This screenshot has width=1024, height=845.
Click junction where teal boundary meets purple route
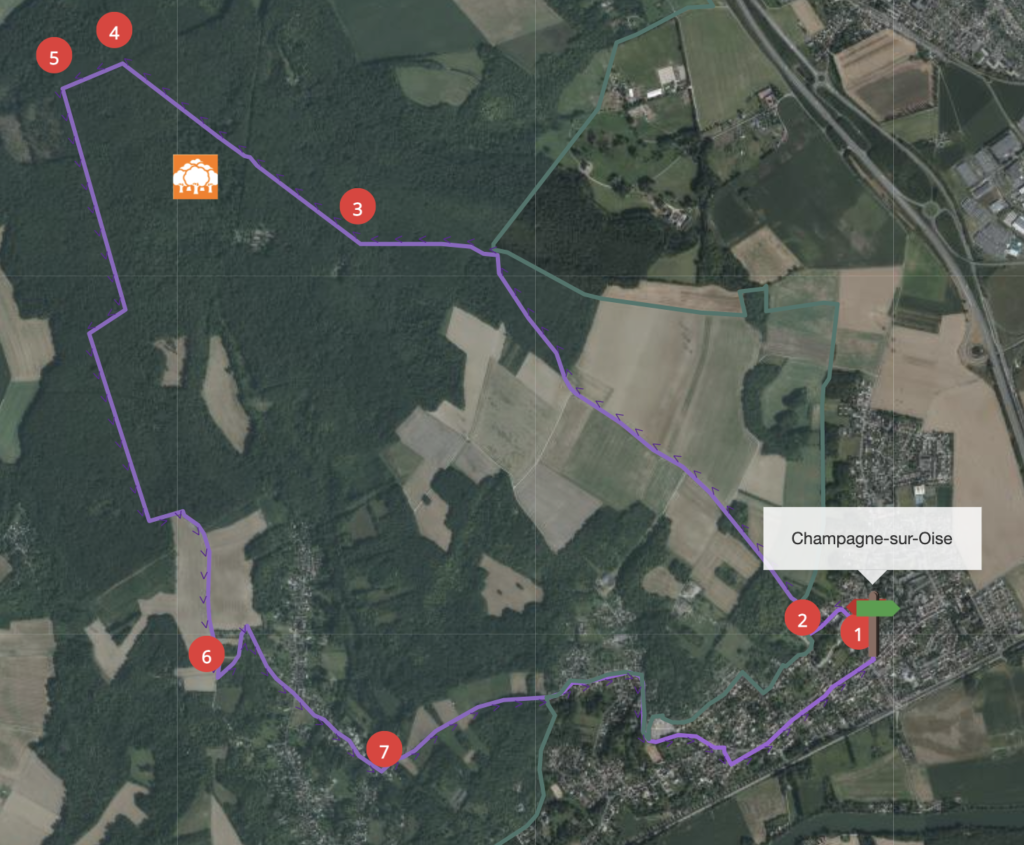pyautogui.click(x=493, y=249)
